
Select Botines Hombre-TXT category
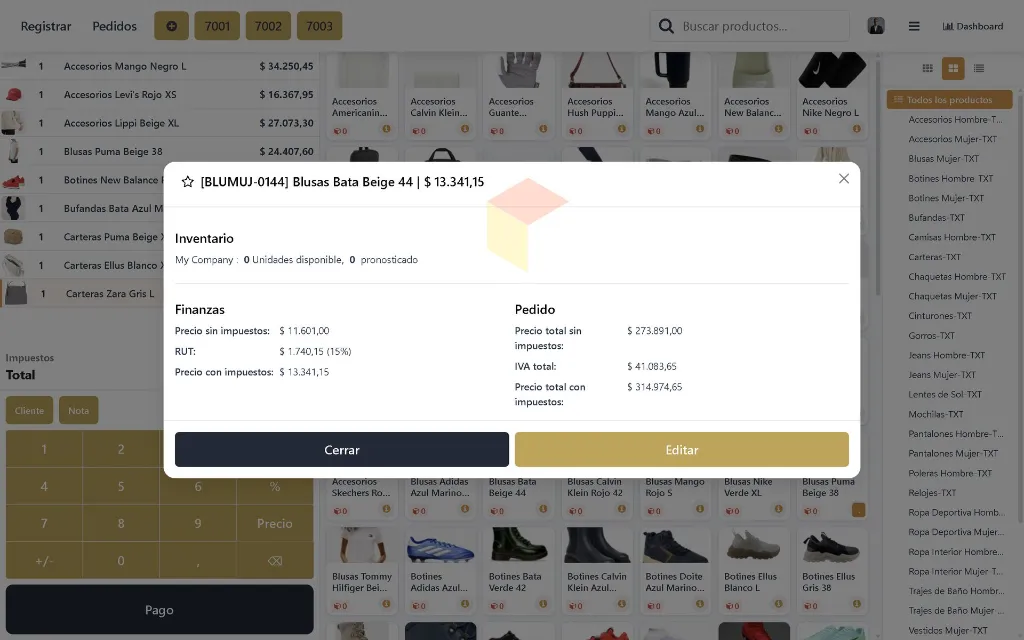click(950, 178)
